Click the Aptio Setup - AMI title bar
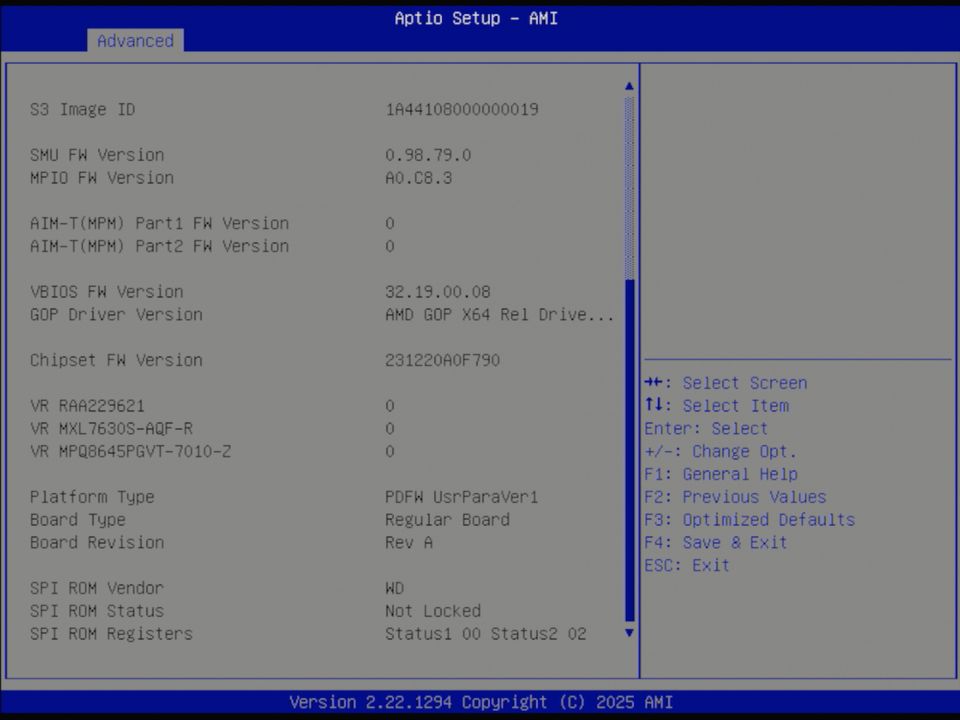The height and width of the screenshot is (720, 960). pyautogui.click(x=476, y=18)
